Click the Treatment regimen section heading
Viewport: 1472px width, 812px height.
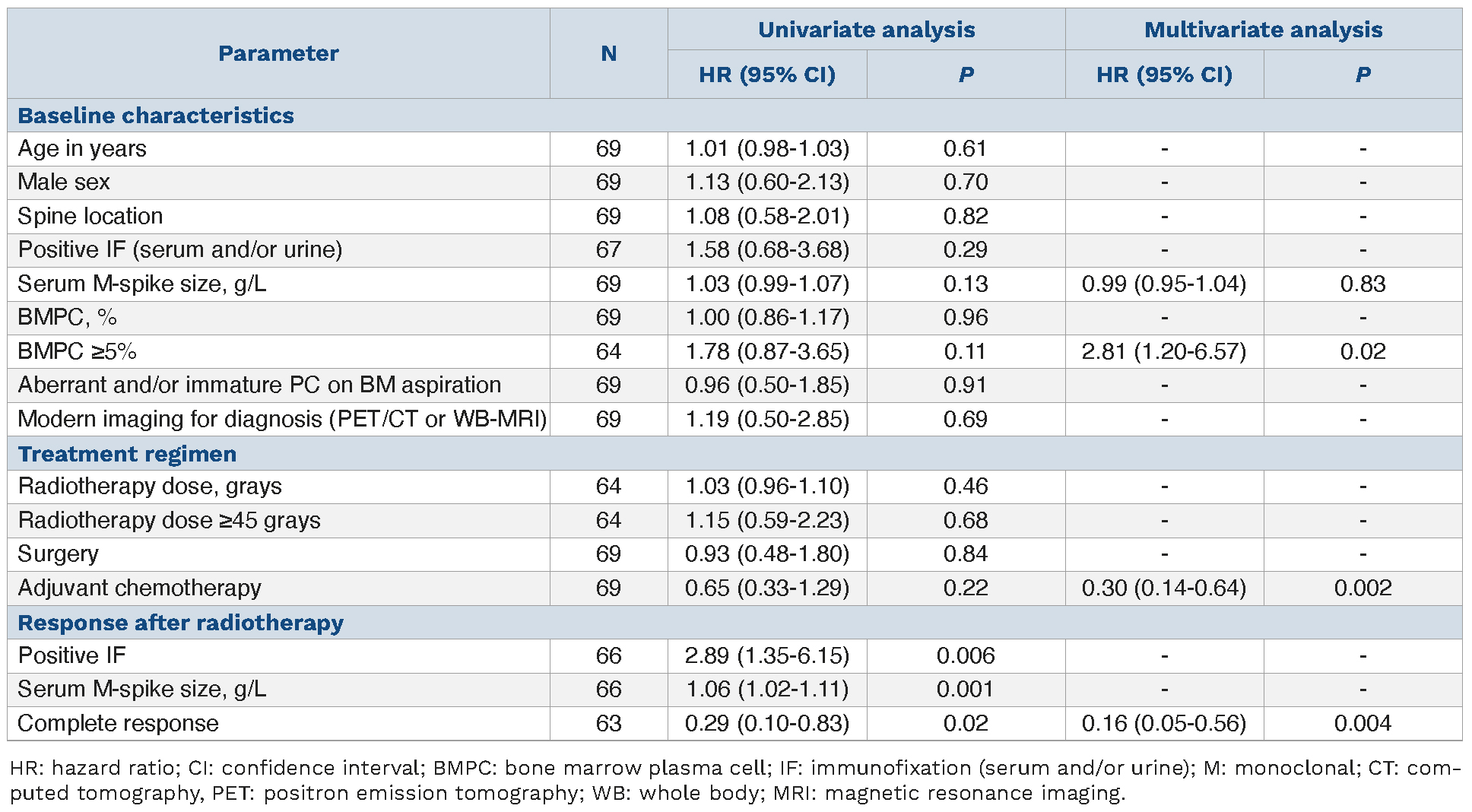[x=127, y=454]
